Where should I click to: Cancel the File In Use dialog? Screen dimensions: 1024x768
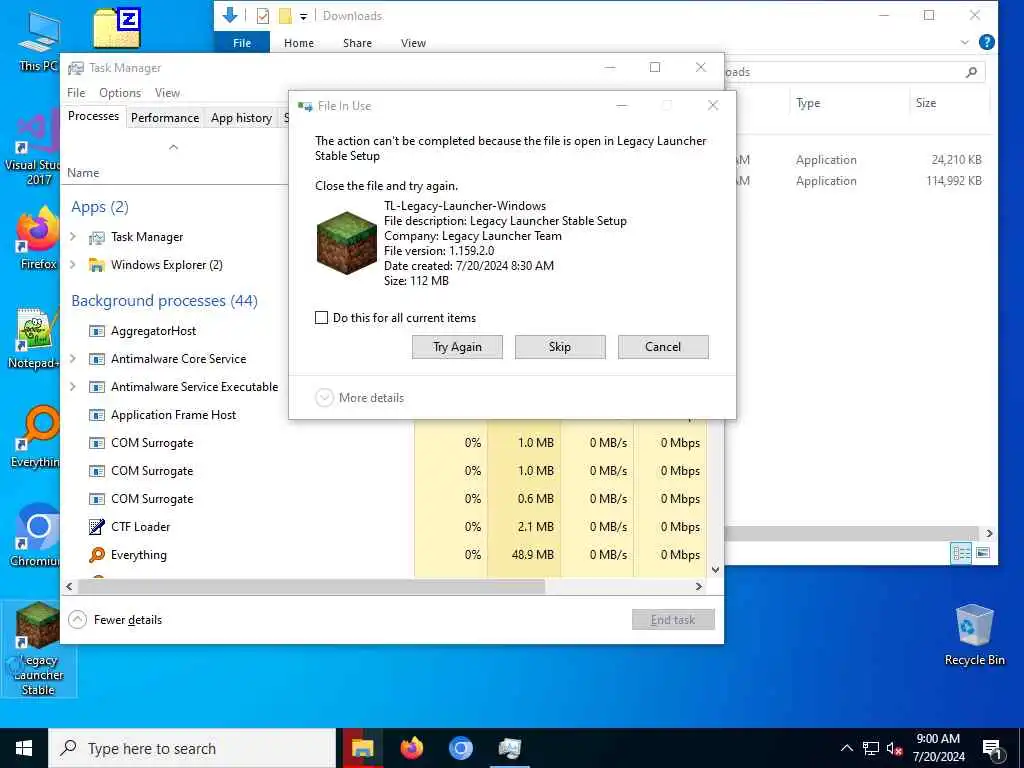[x=663, y=347]
